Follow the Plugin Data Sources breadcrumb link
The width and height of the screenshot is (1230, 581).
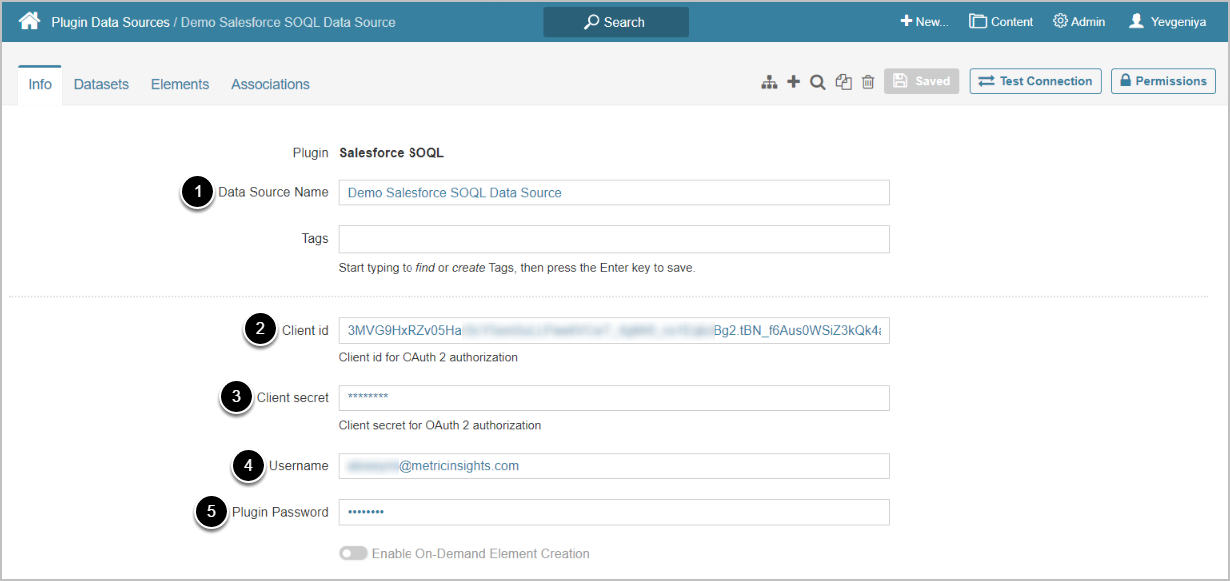110,22
